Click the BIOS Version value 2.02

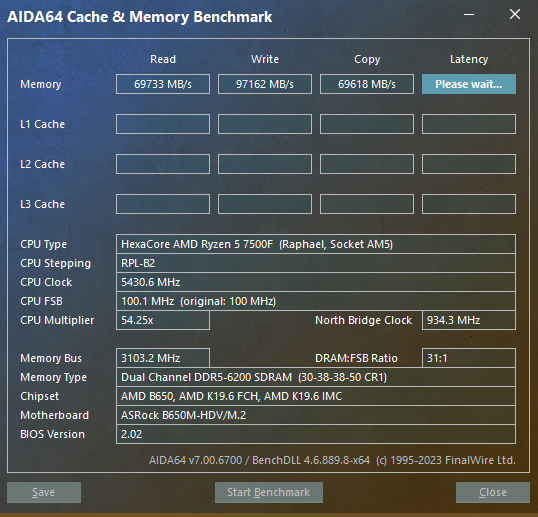pyautogui.click(x=316, y=434)
